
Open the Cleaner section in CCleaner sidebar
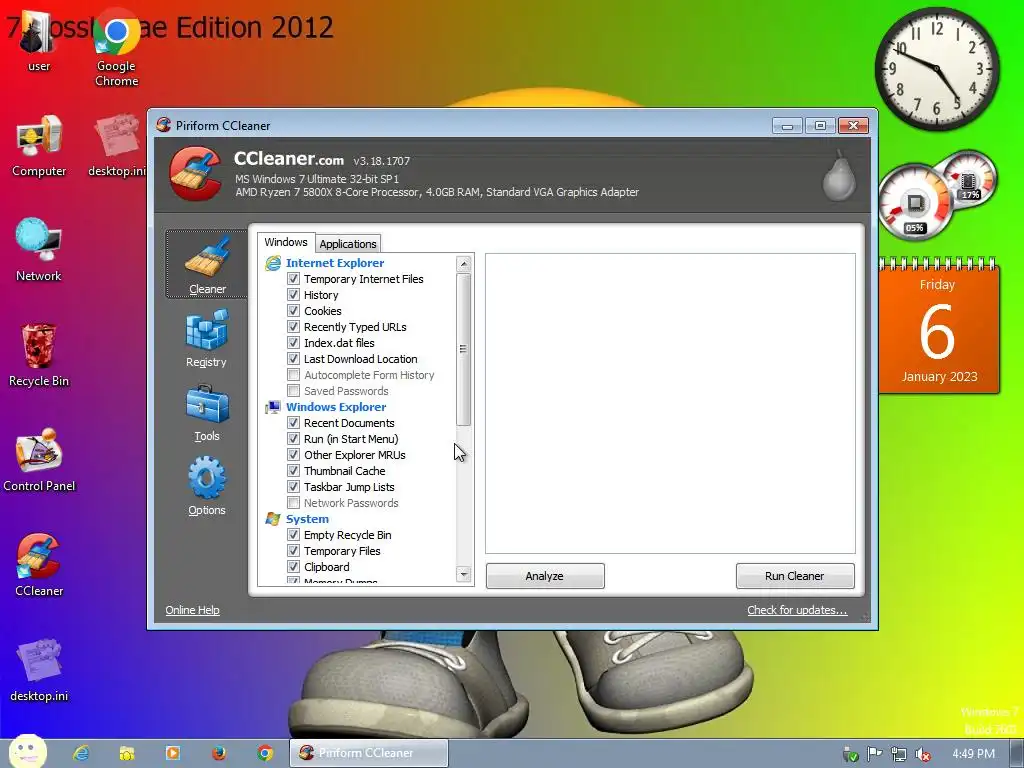click(206, 264)
